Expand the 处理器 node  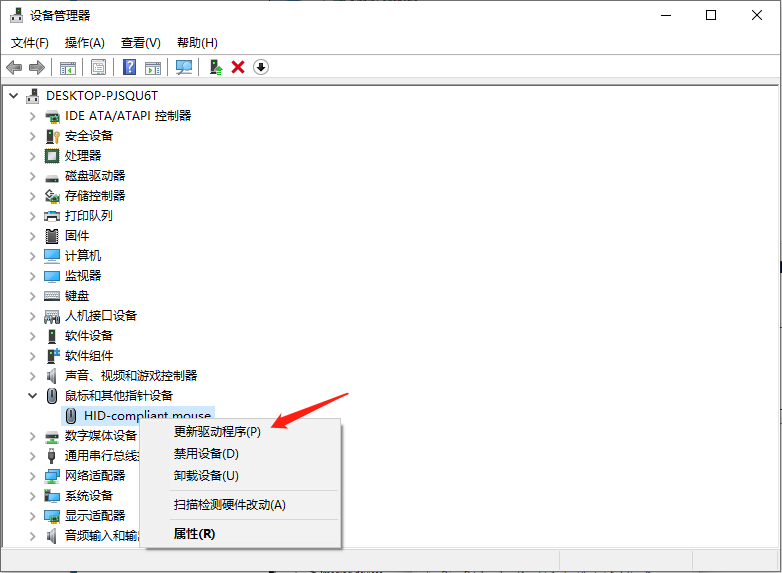click(32, 156)
